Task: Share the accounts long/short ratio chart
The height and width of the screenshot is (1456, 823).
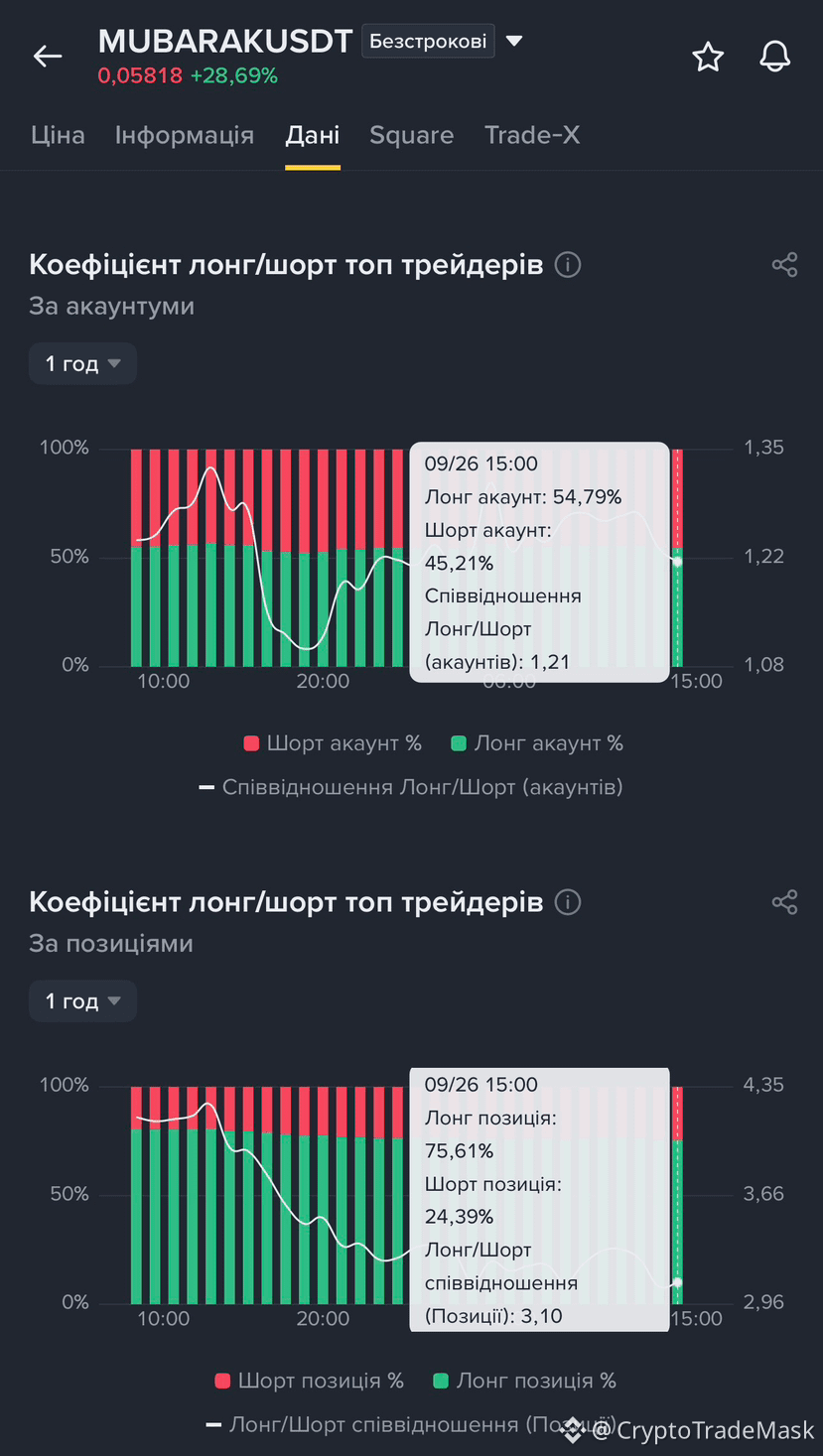Action: pos(784,265)
